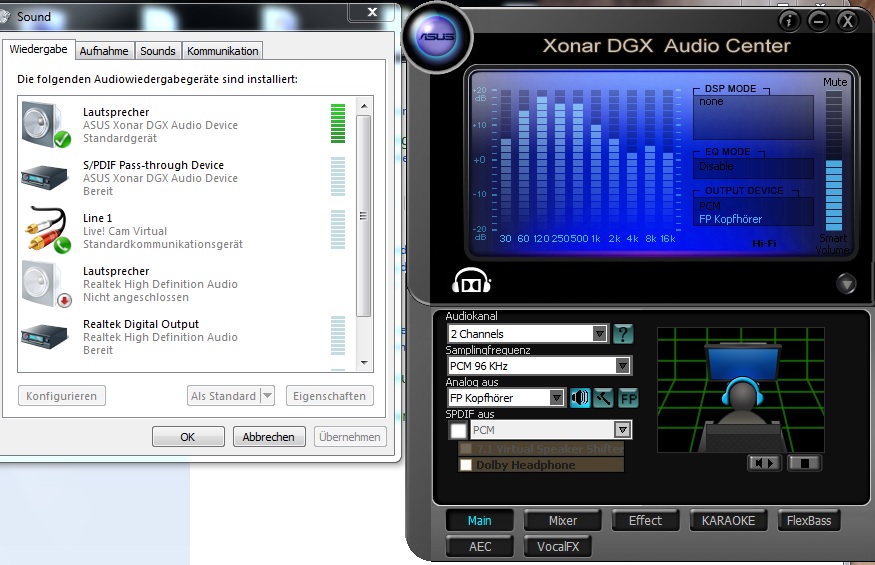This screenshot has height=565, width=875.
Task: Confirm with the OK button
Action: pos(188,437)
